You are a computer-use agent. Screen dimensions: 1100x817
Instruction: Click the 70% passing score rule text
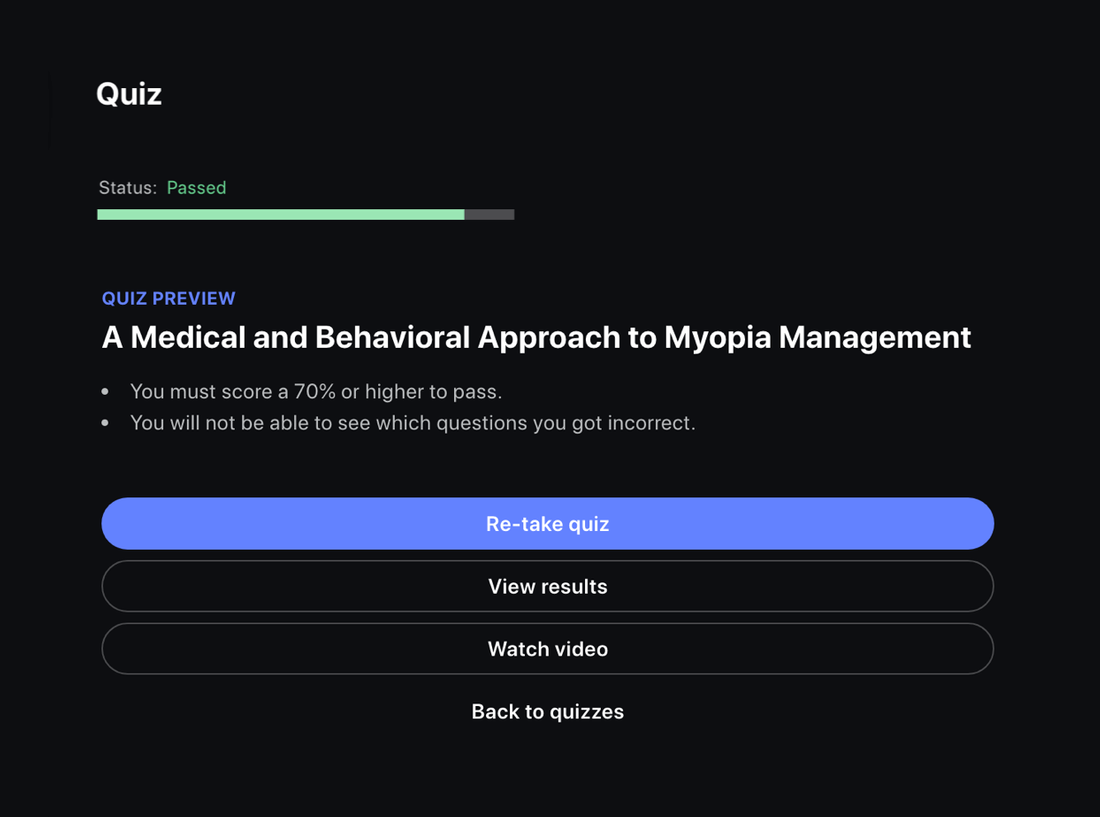click(315, 391)
